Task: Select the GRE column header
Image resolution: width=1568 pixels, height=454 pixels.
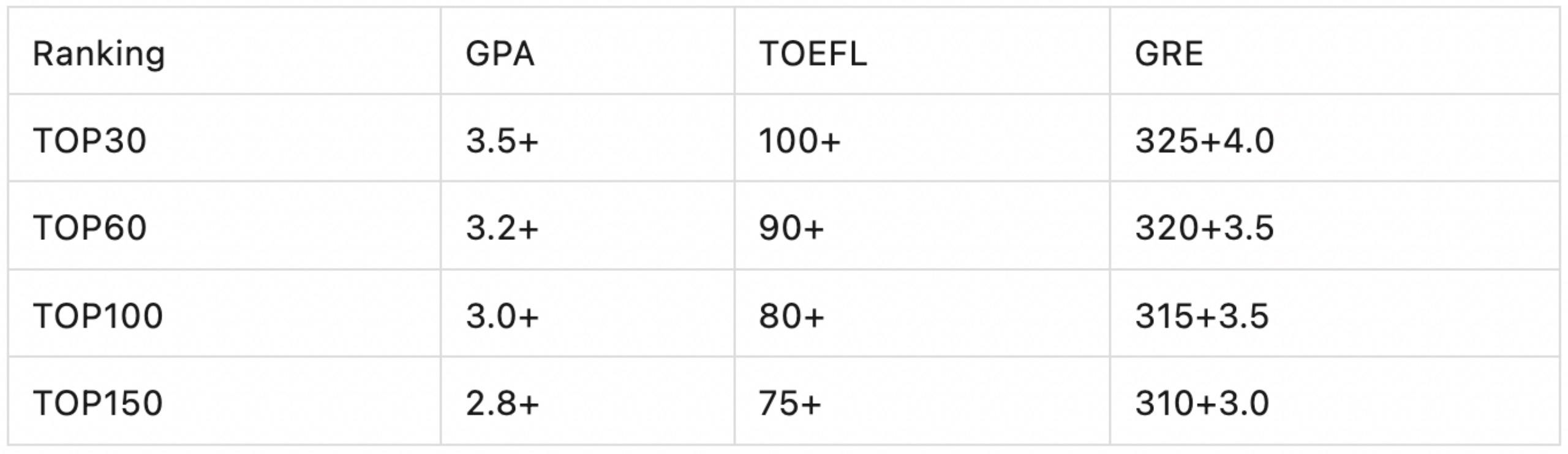Action: pos(1169,53)
